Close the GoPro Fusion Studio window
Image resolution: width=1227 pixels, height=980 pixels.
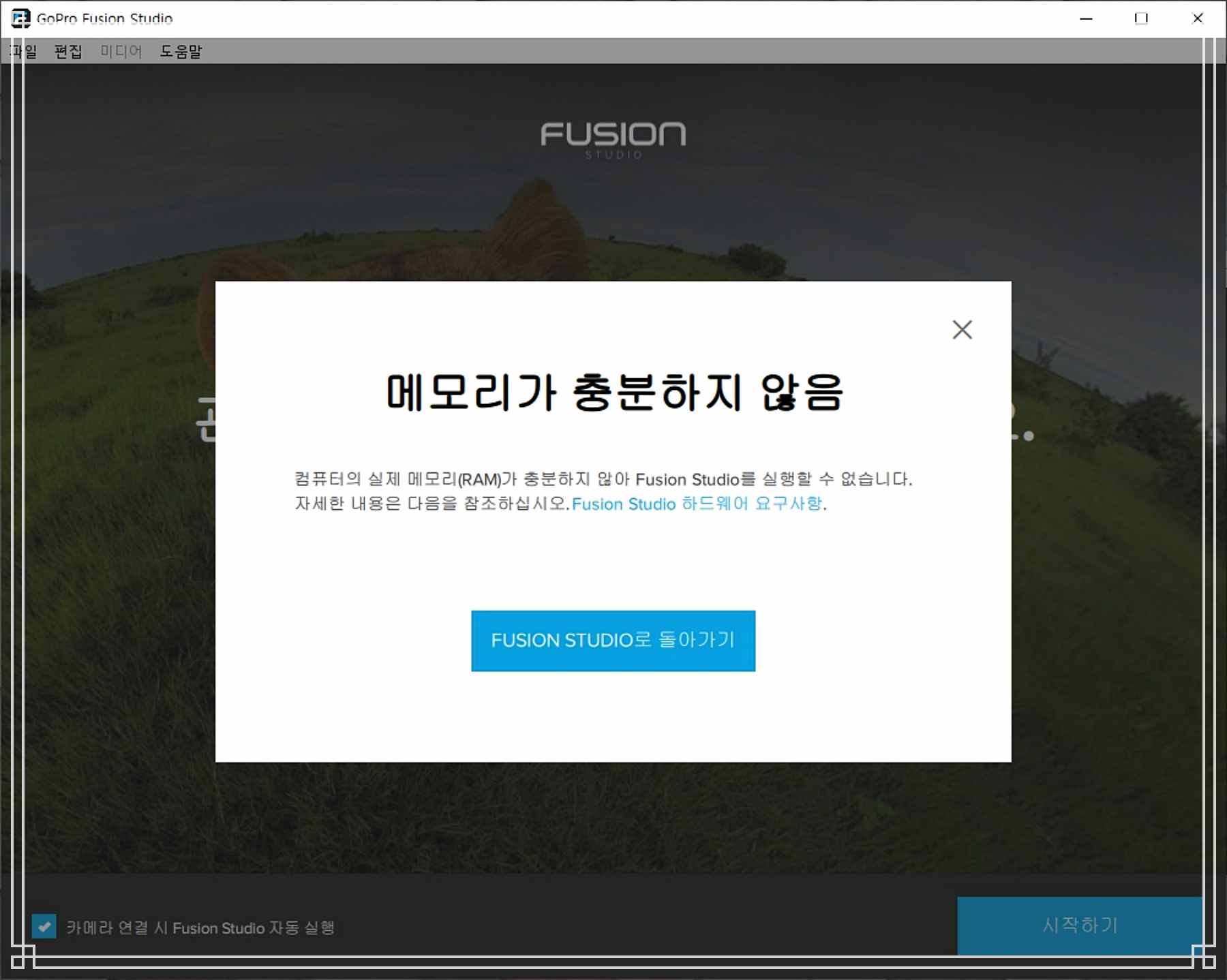tap(1197, 18)
